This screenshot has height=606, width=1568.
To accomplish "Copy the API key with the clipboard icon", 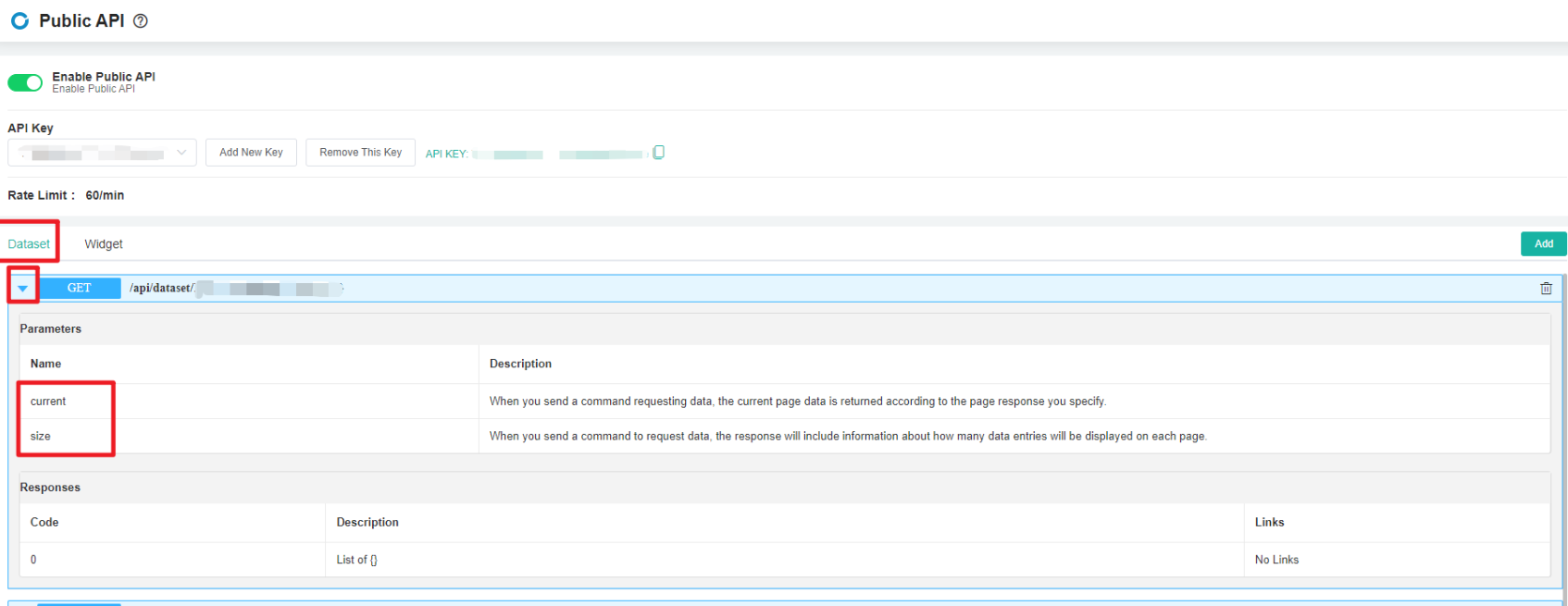I will pyautogui.click(x=658, y=153).
